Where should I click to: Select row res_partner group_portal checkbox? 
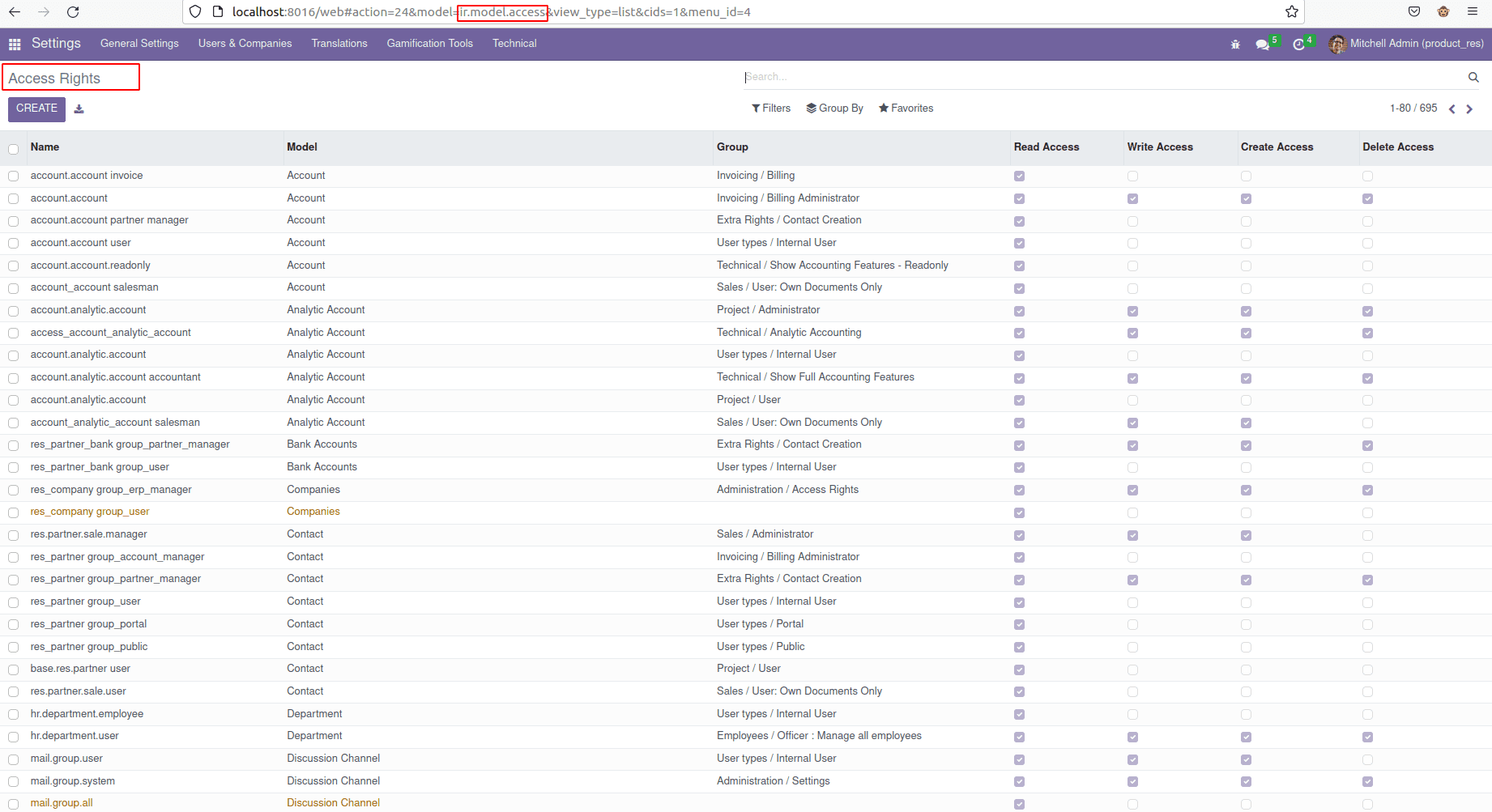click(x=14, y=624)
